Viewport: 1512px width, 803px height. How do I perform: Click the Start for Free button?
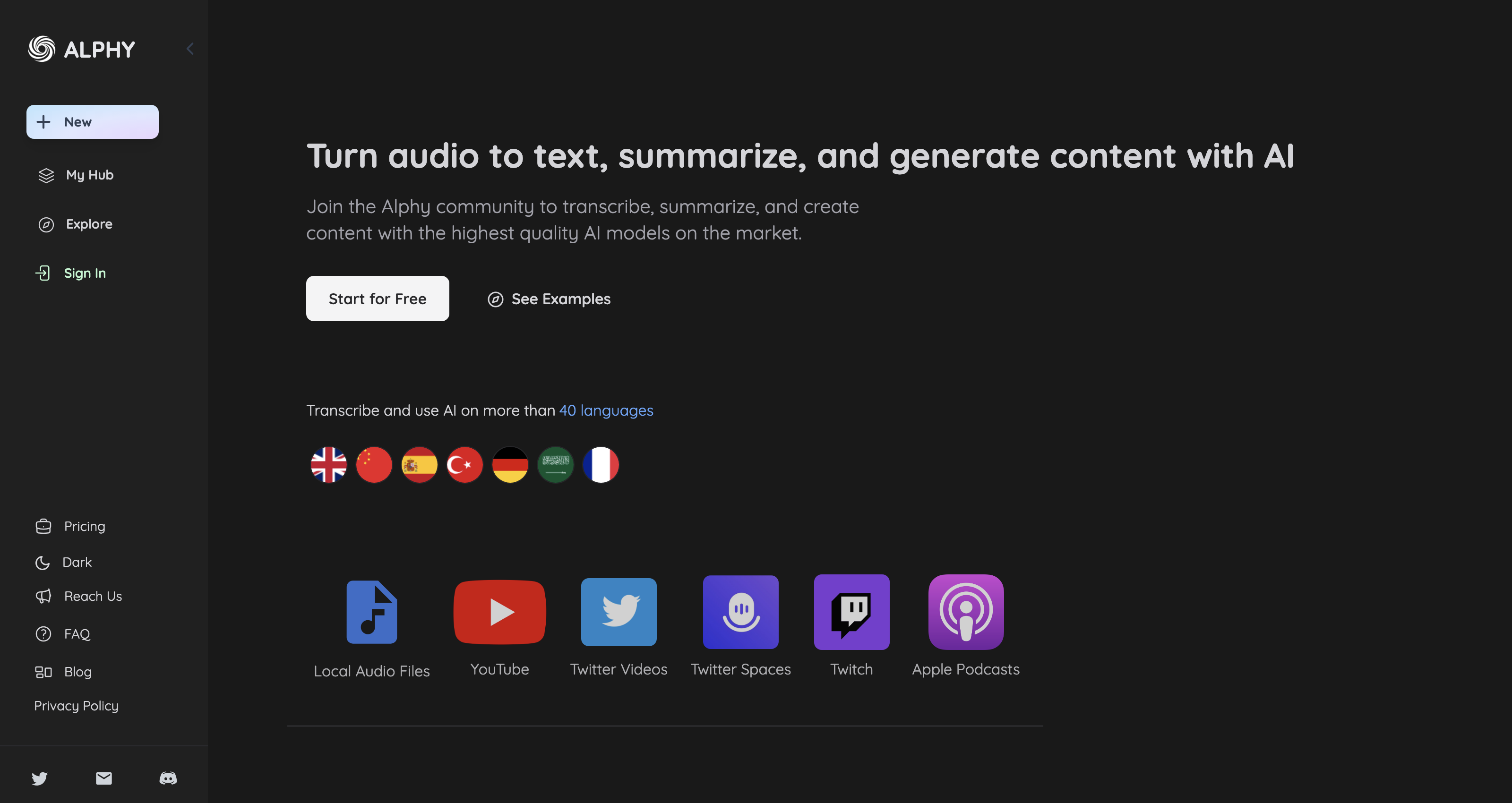pyautogui.click(x=378, y=299)
